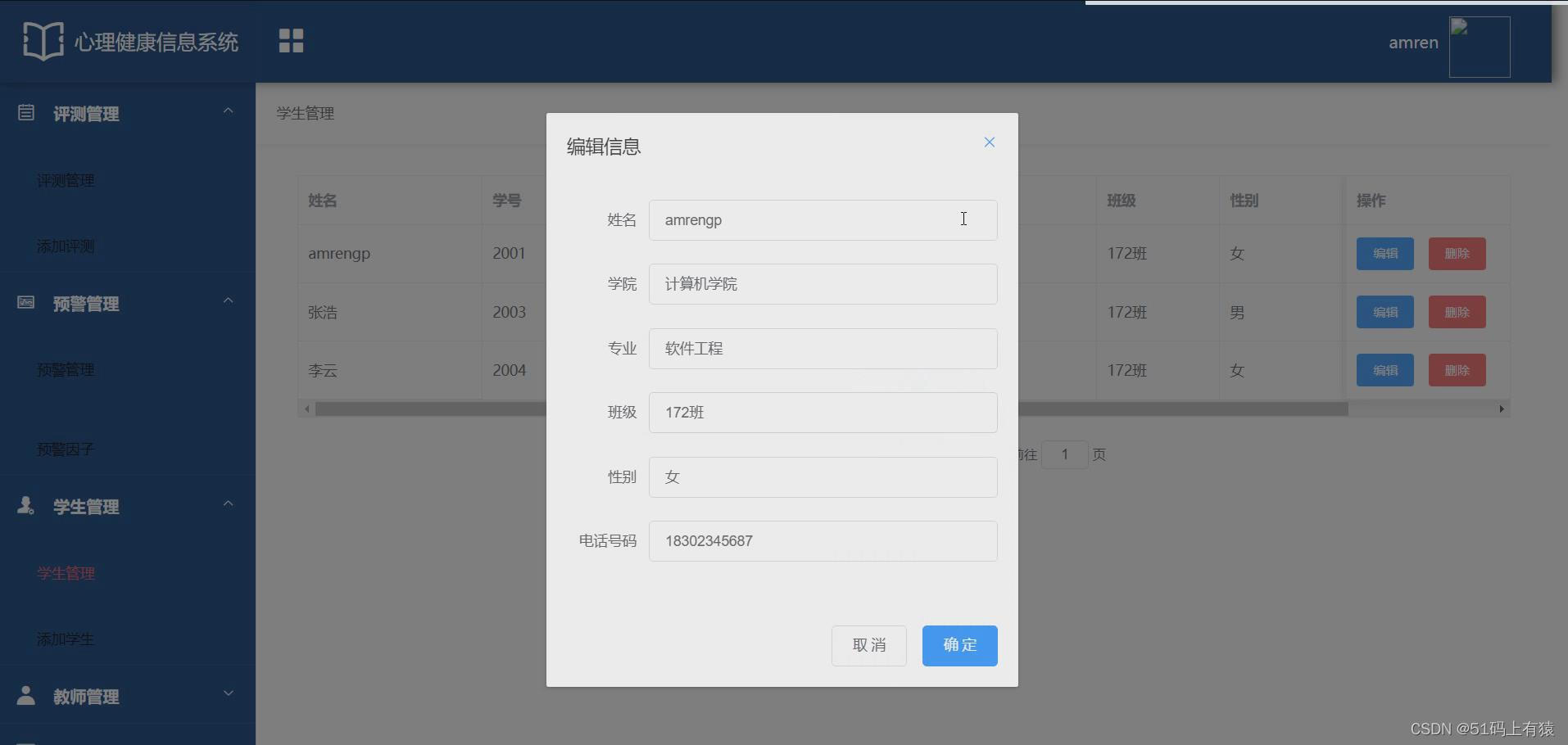Open the 学生管理 submenu item

(x=66, y=573)
